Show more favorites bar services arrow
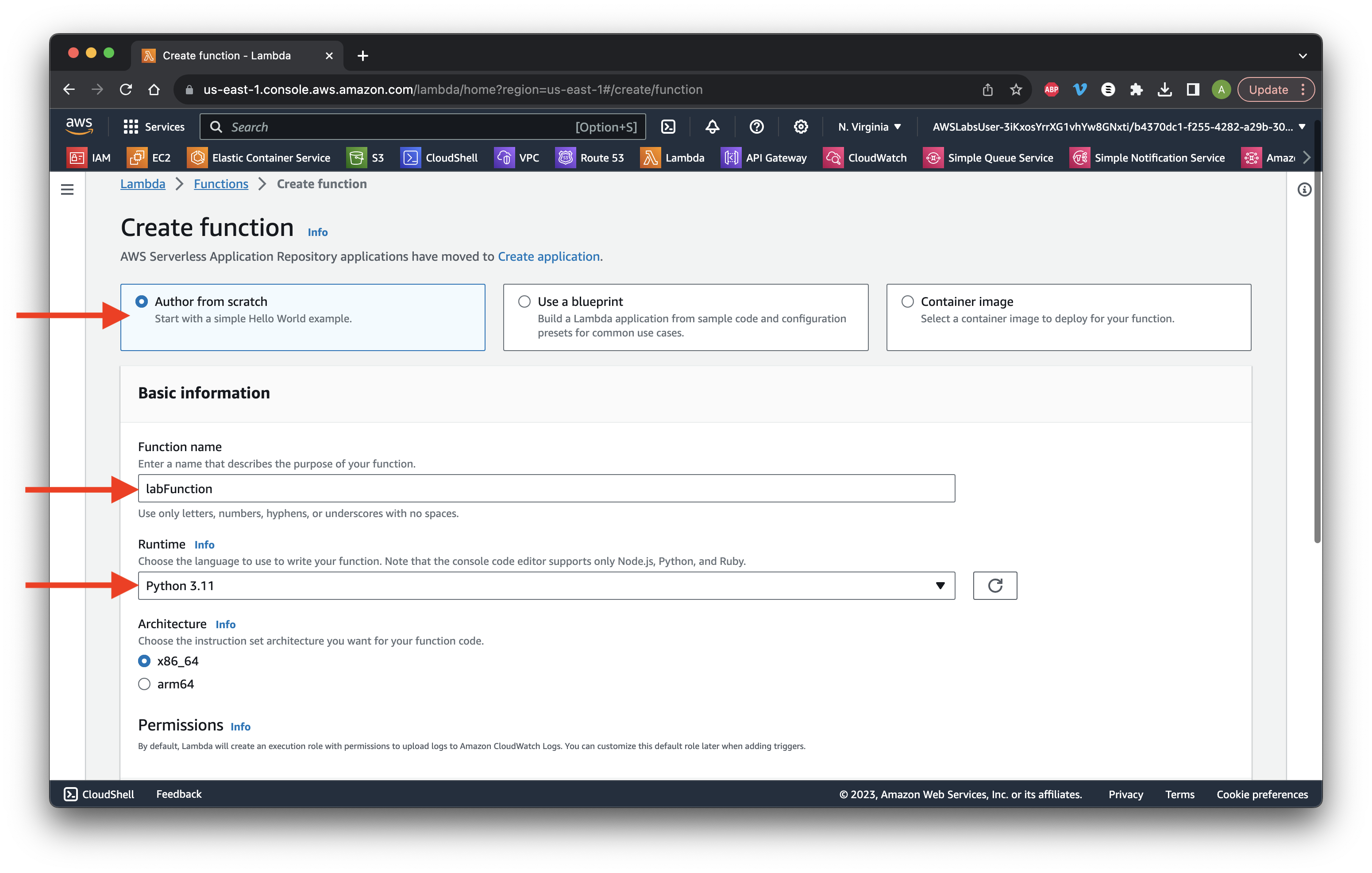1372x873 pixels. point(1306,158)
